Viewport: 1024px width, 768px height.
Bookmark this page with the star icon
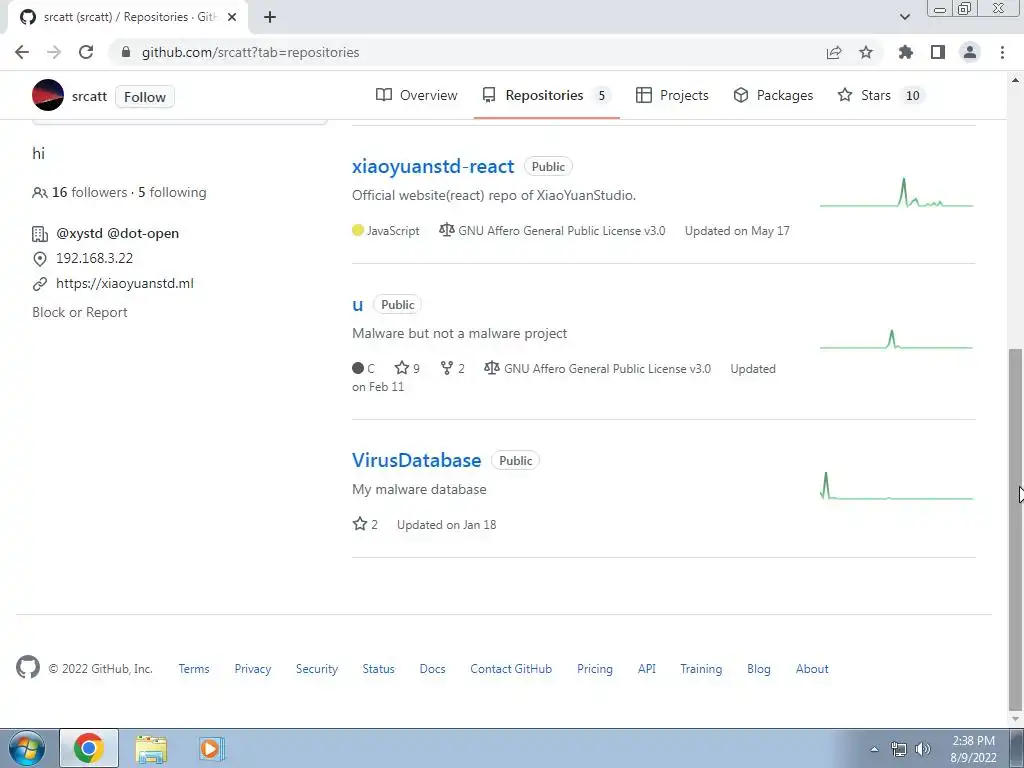(x=866, y=52)
